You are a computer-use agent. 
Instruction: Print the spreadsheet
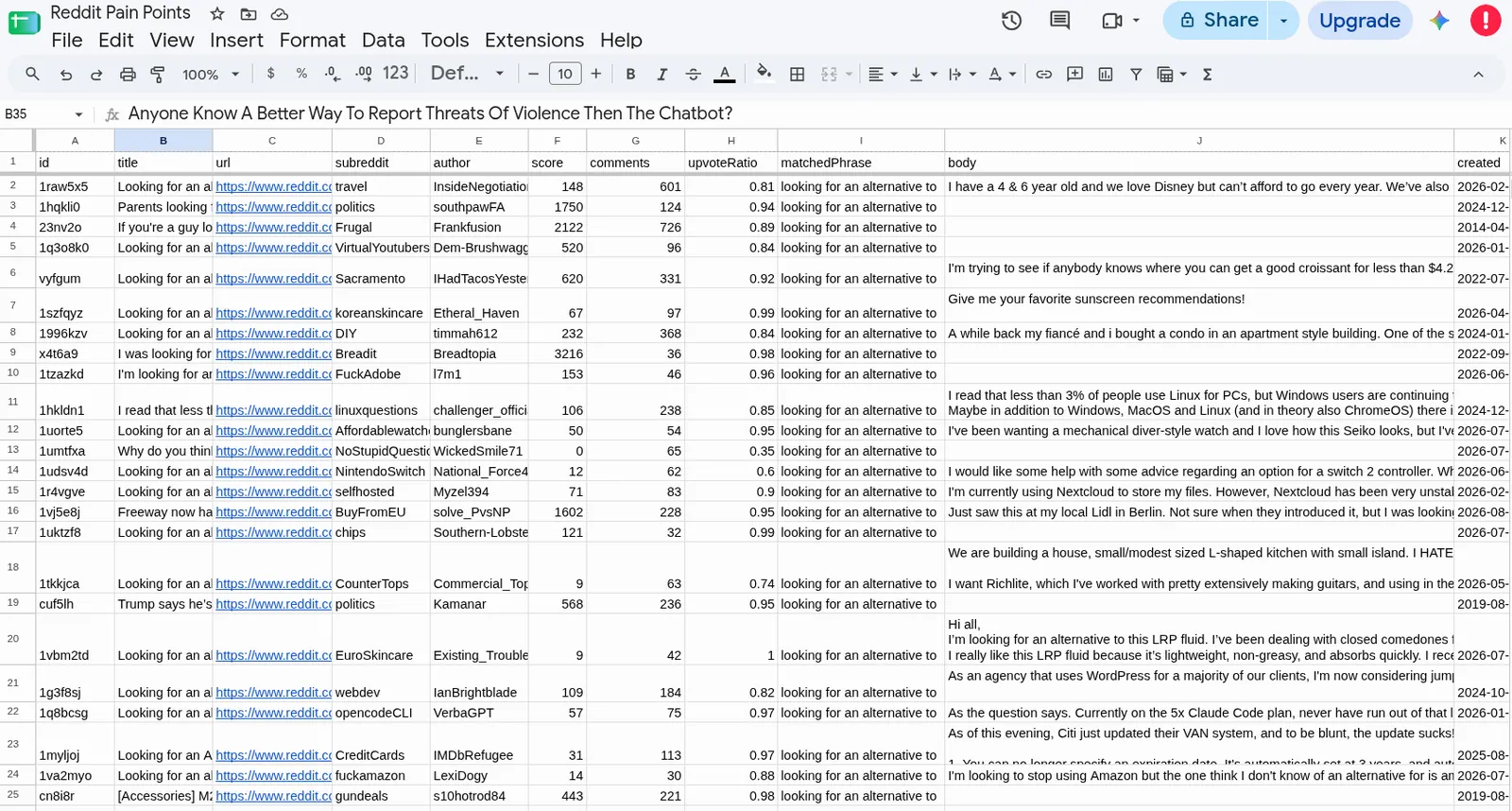click(128, 74)
